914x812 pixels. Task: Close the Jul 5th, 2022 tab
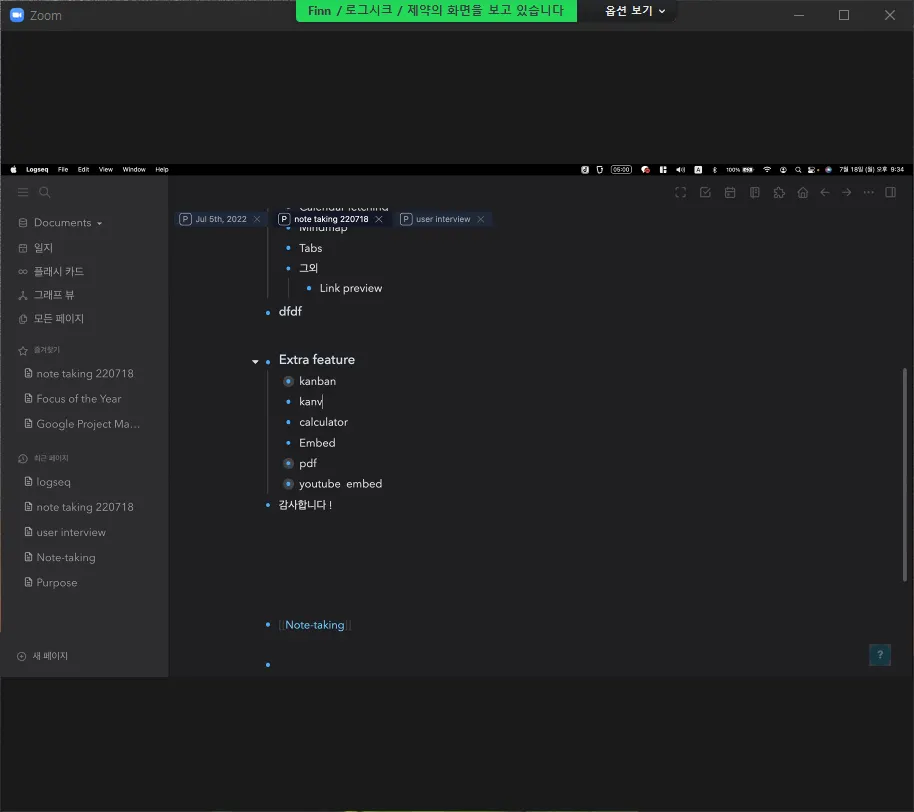tap(256, 219)
